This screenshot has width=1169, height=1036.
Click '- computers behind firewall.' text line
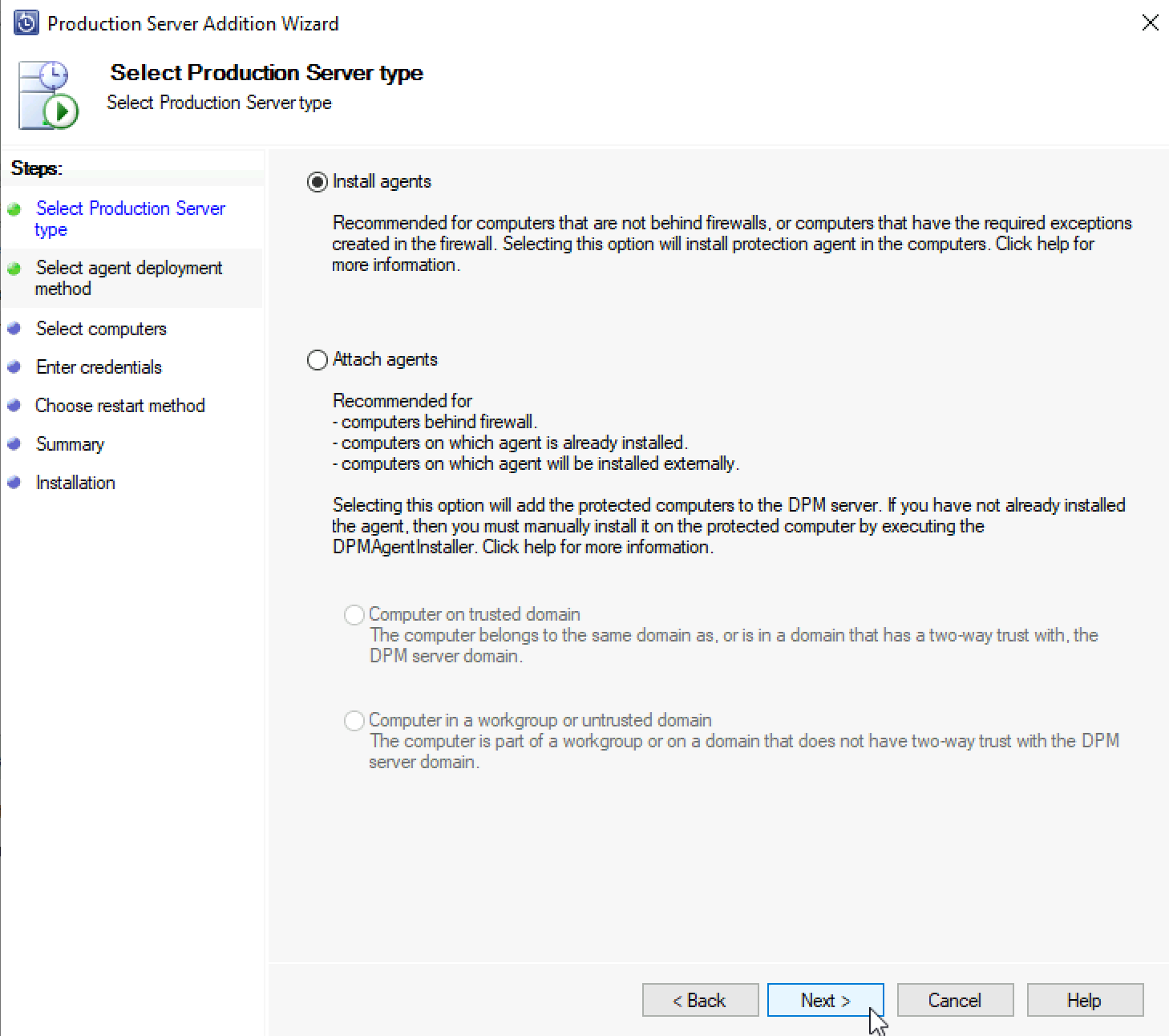[435, 422]
